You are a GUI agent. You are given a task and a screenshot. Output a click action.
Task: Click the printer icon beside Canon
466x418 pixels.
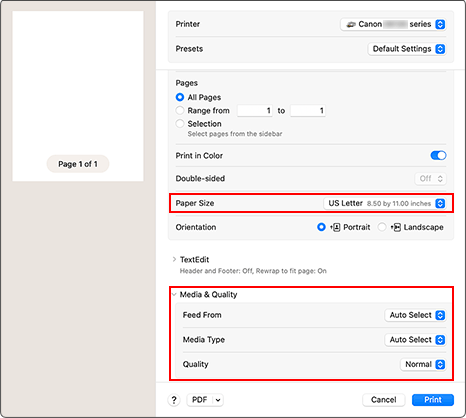(351, 24)
